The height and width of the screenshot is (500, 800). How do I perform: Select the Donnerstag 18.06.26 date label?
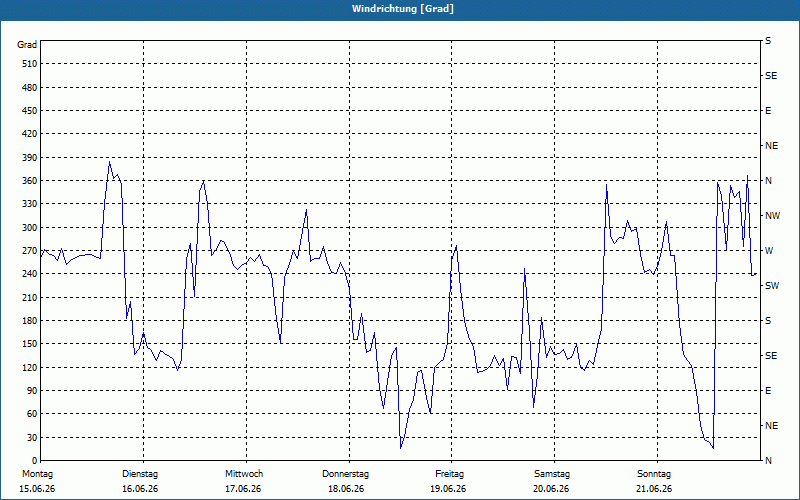(345, 481)
